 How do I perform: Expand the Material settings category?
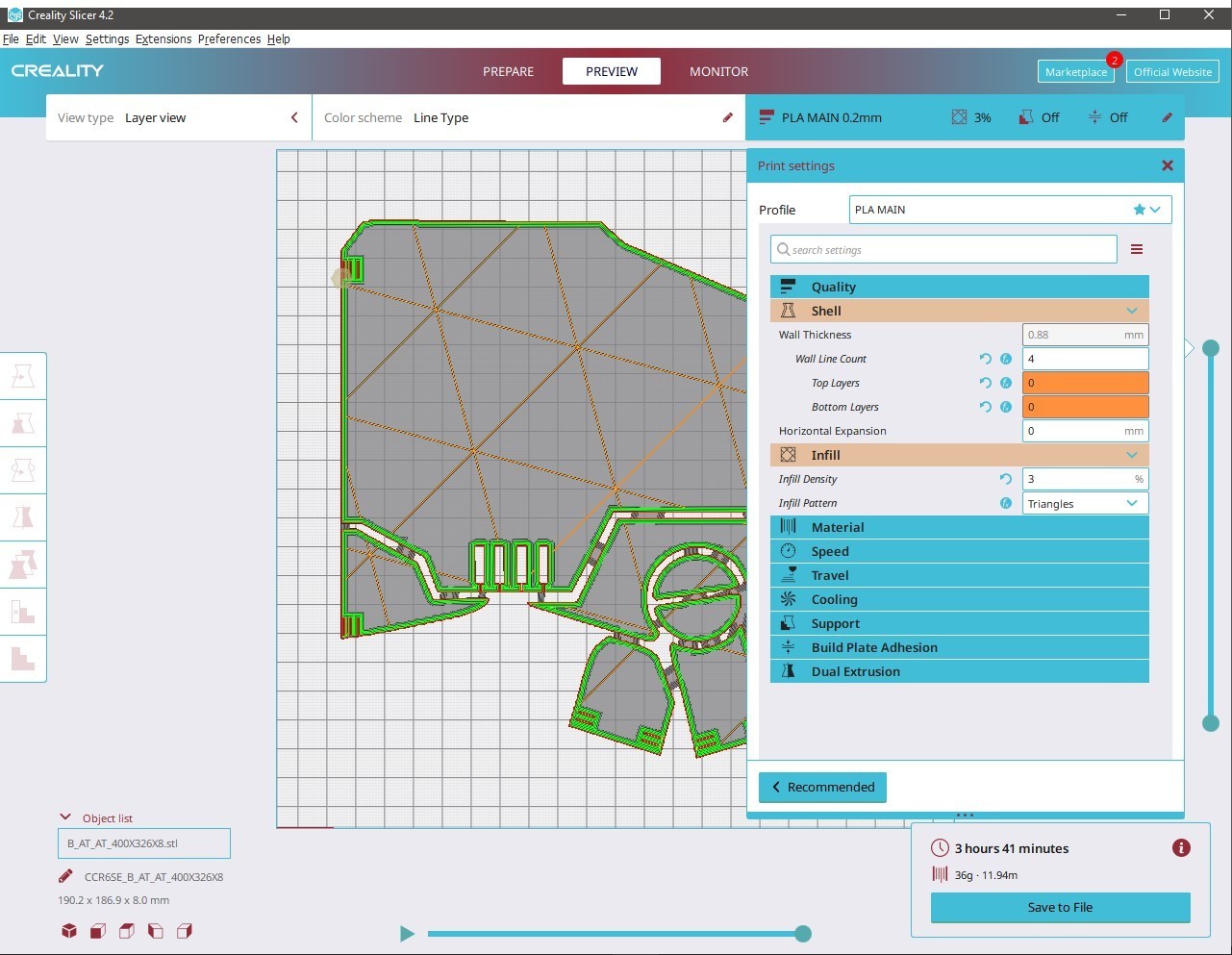tap(960, 527)
